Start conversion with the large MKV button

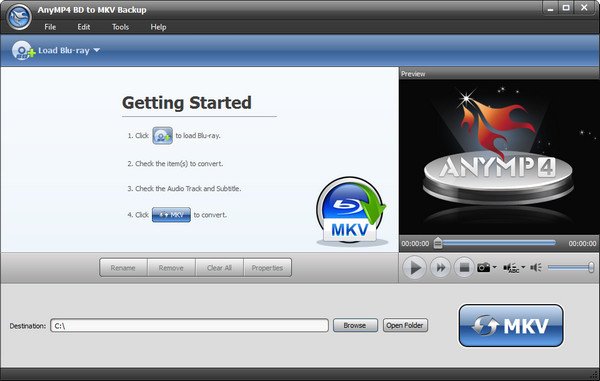tap(511, 326)
